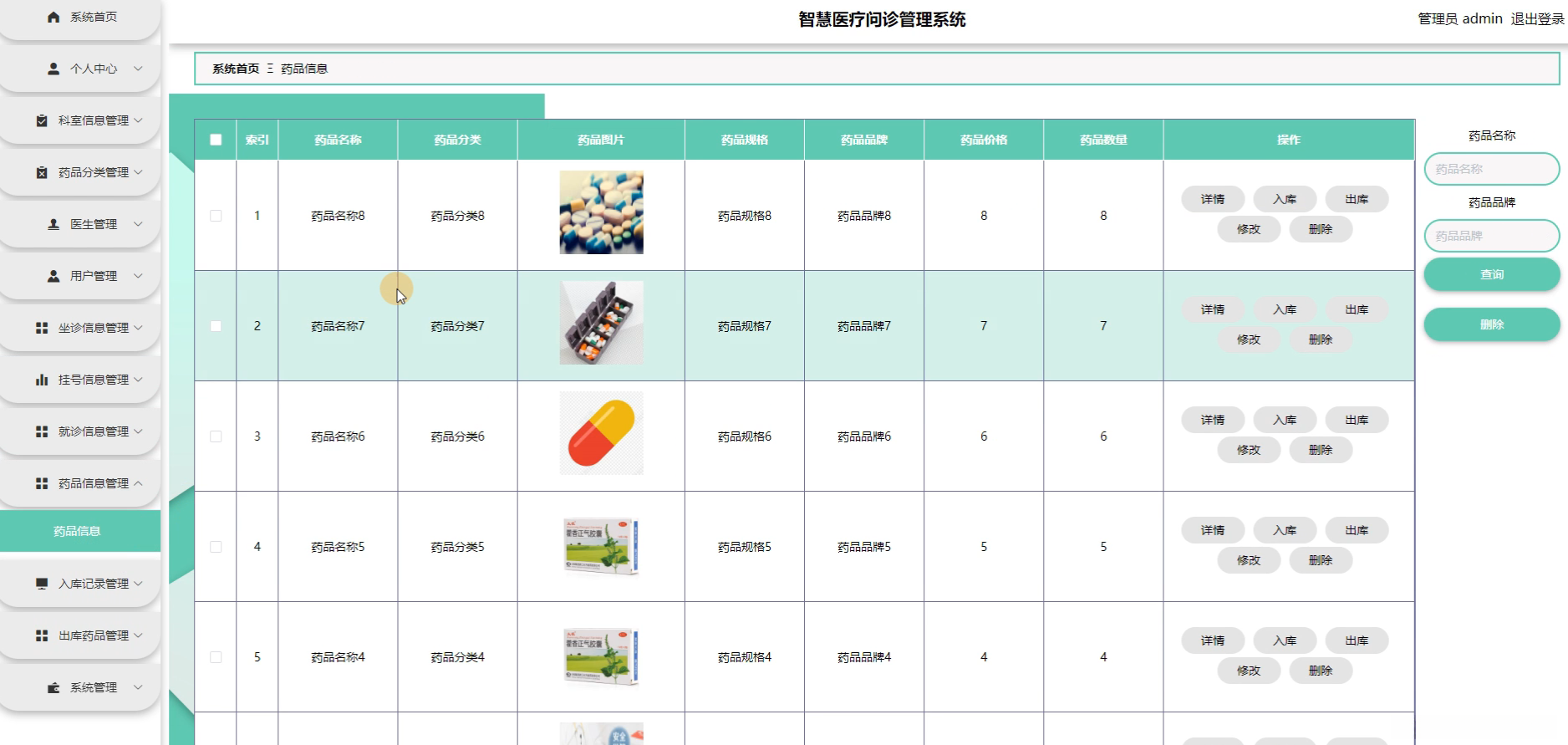Check the box for row 药品名称8

click(x=216, y=216)
